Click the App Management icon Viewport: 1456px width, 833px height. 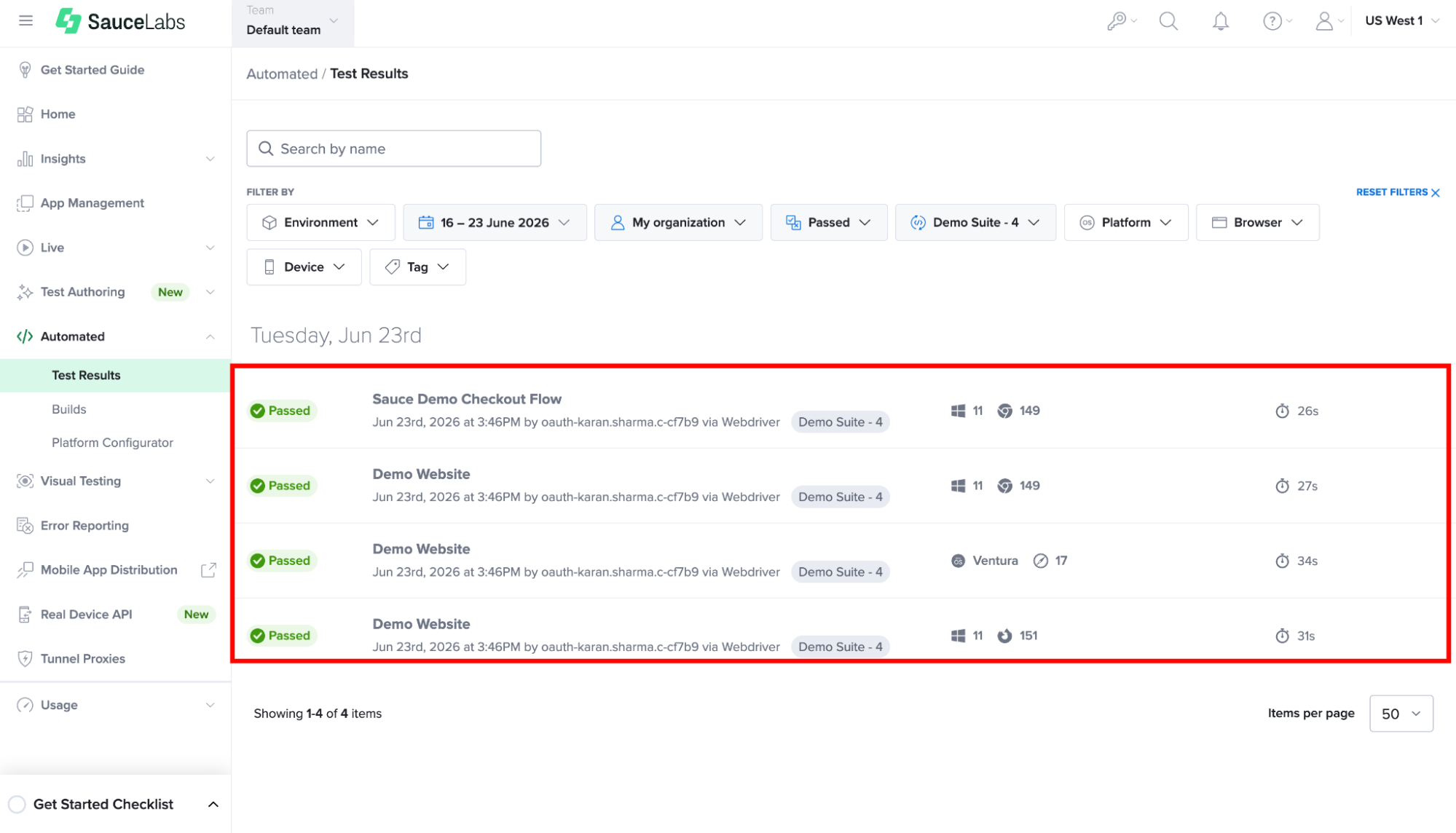coord(25,203)
